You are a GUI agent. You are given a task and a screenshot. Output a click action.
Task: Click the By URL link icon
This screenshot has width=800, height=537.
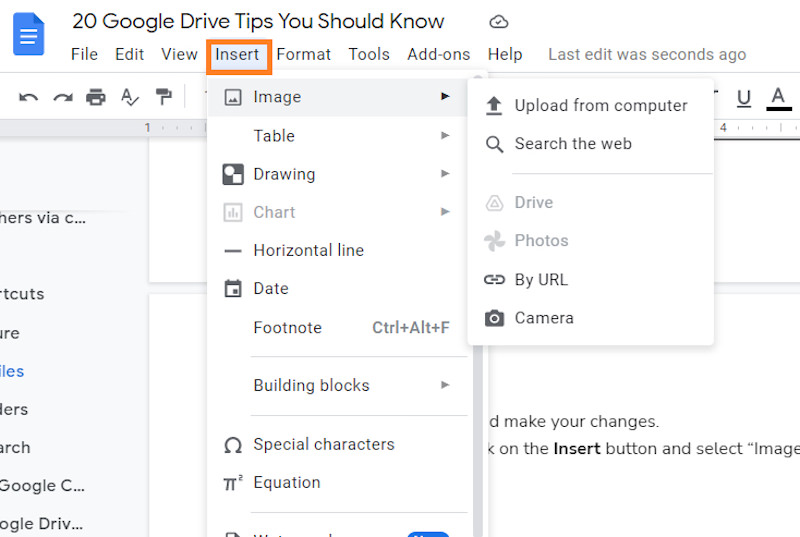(x=494, y=279)
